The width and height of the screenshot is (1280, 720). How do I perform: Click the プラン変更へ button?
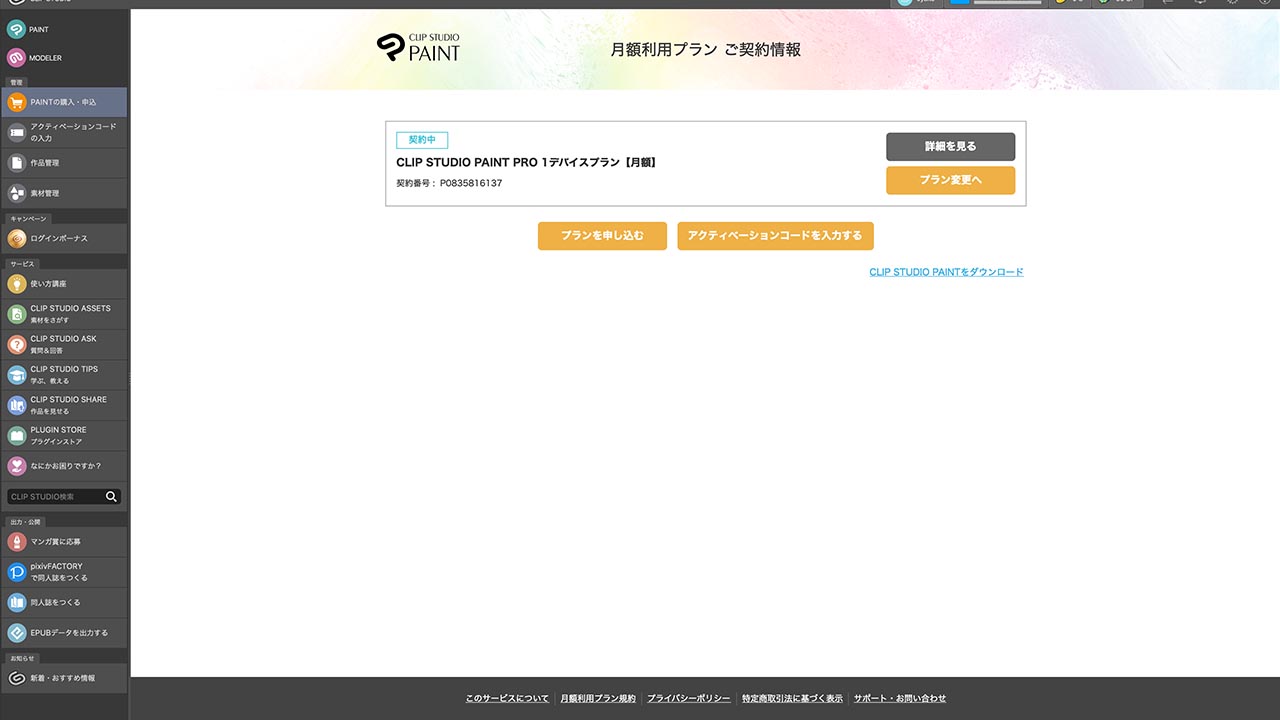tap(950, 180)
